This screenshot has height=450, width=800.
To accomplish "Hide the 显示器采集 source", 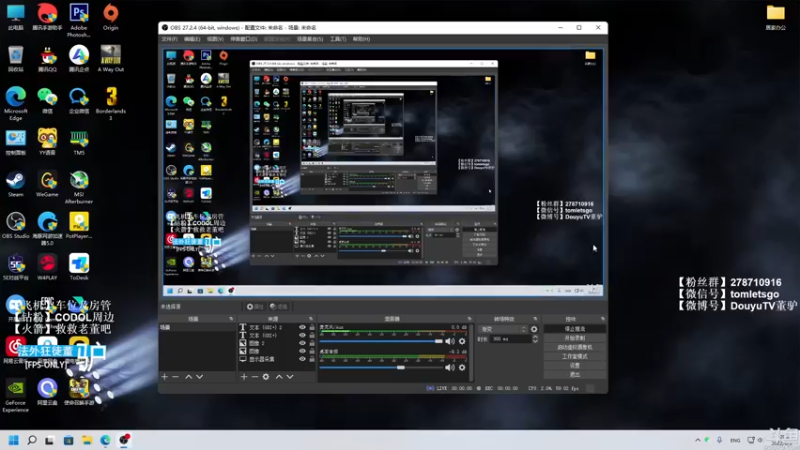I will [302, 359].
